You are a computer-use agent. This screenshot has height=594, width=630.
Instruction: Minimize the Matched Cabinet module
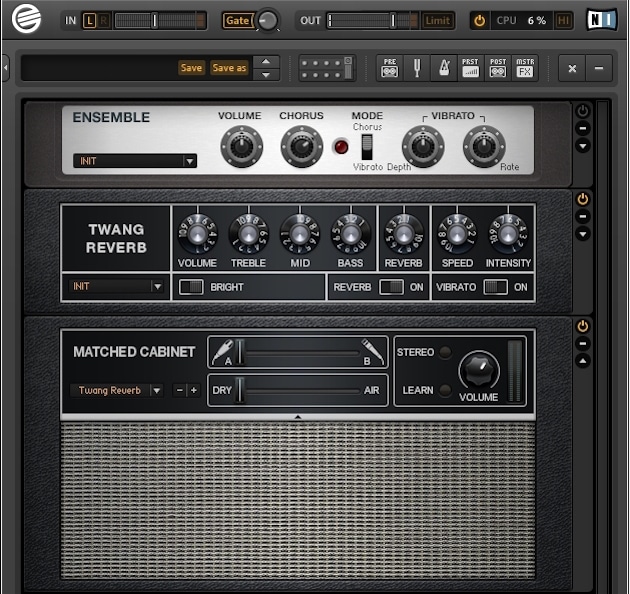[x=583, y=344]
